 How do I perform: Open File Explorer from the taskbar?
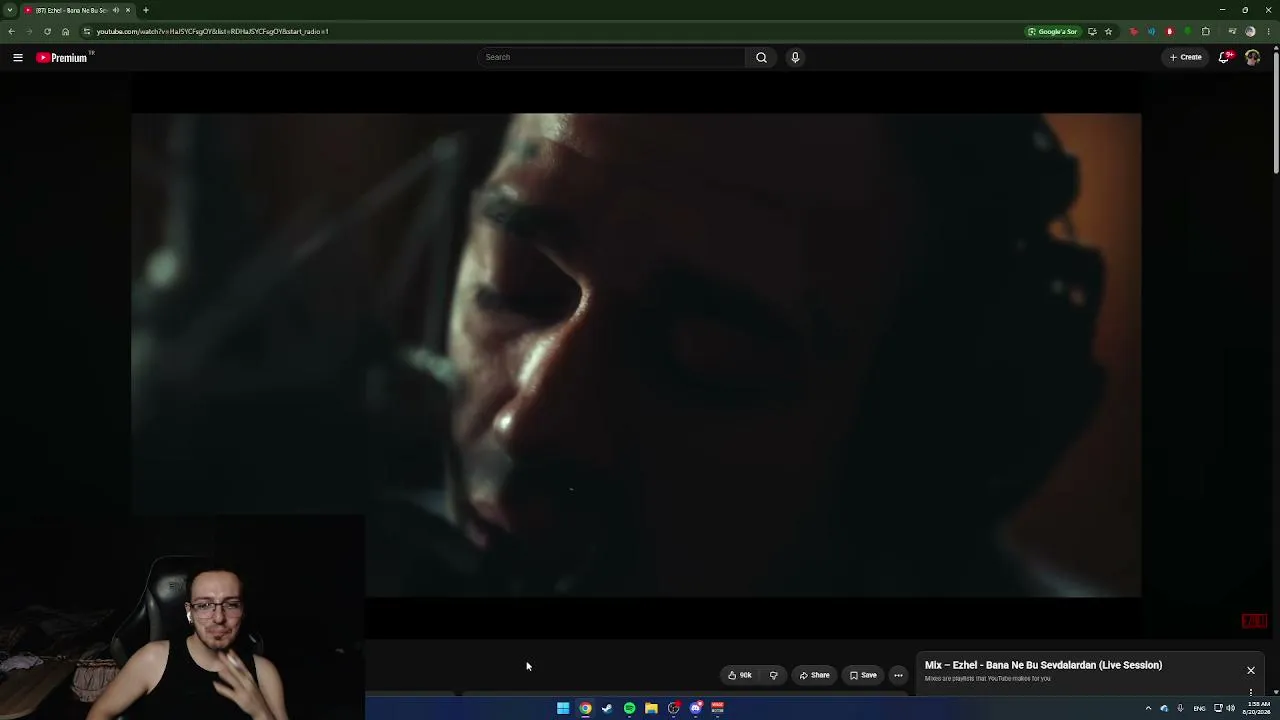[651, 708]
